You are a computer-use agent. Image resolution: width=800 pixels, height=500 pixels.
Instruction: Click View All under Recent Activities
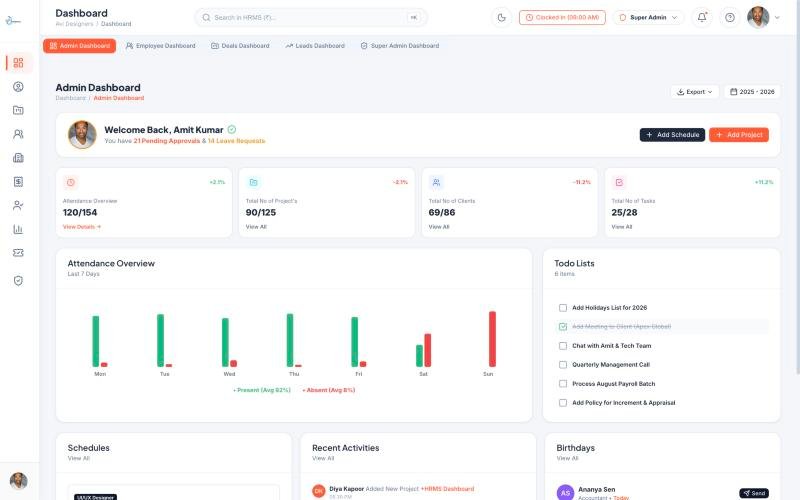pyautogui.click(x=323, y=458)
